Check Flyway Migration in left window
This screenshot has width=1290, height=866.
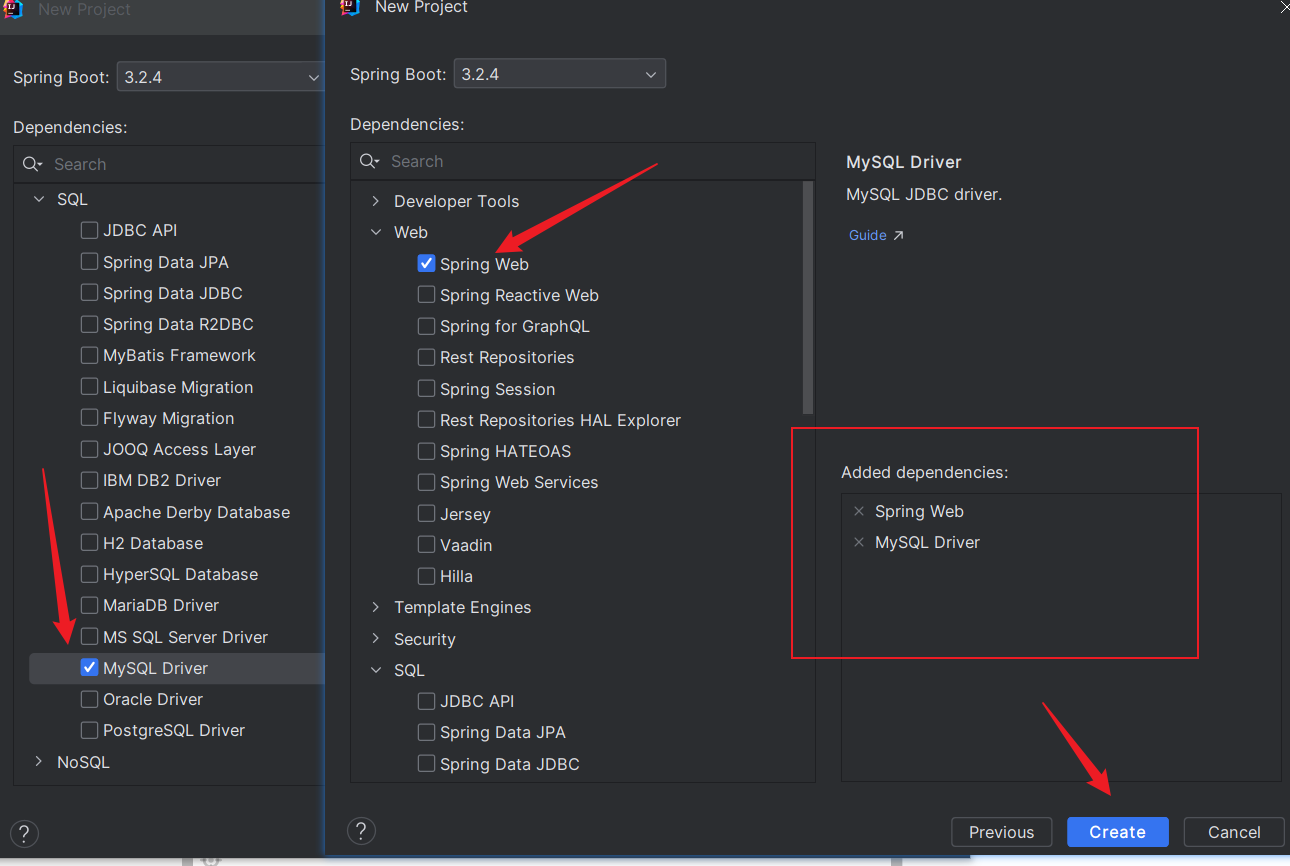point(89,418)
